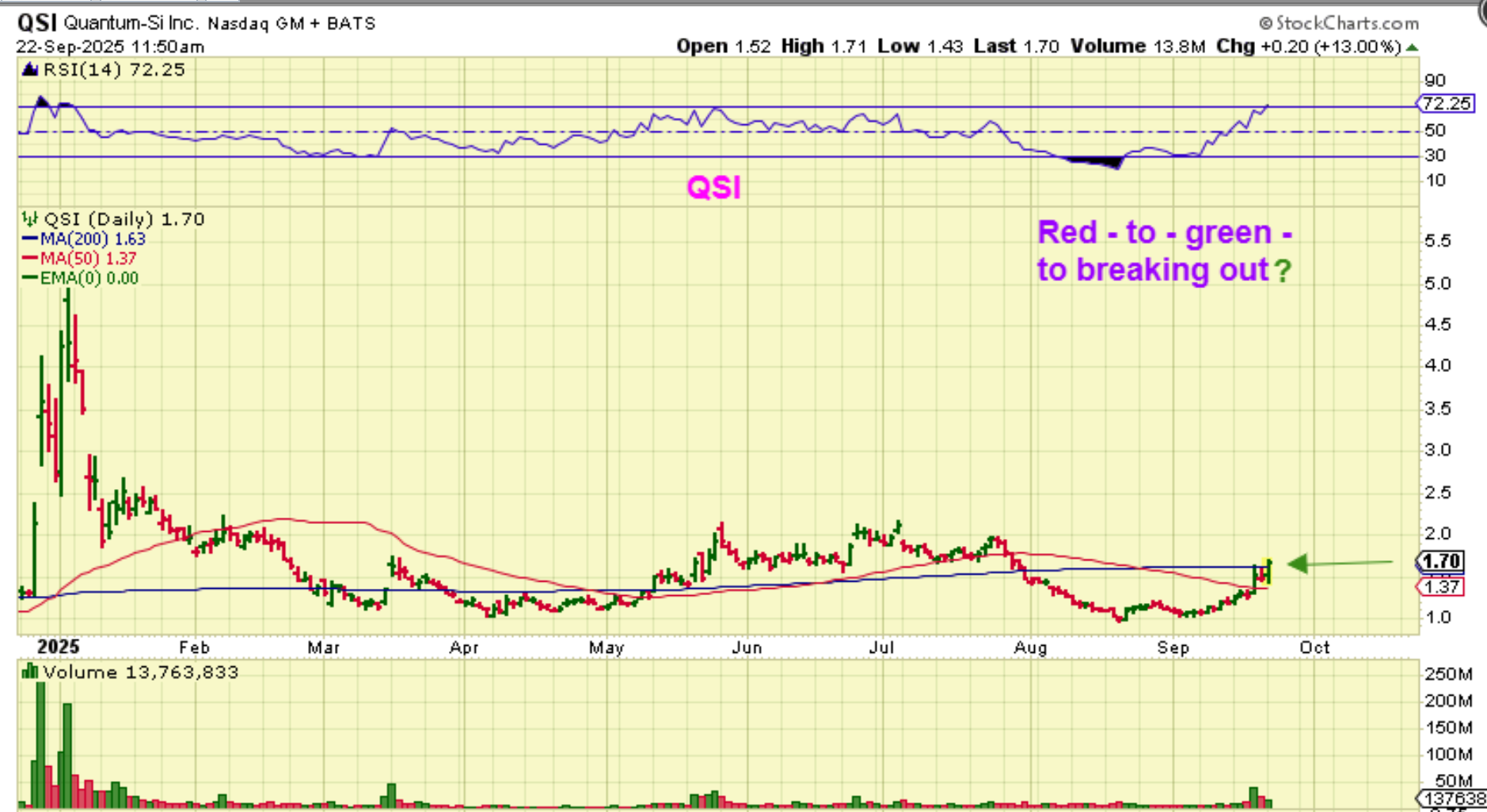
Task: Click the 1.0 price axis label
Action: [1438, 617]
